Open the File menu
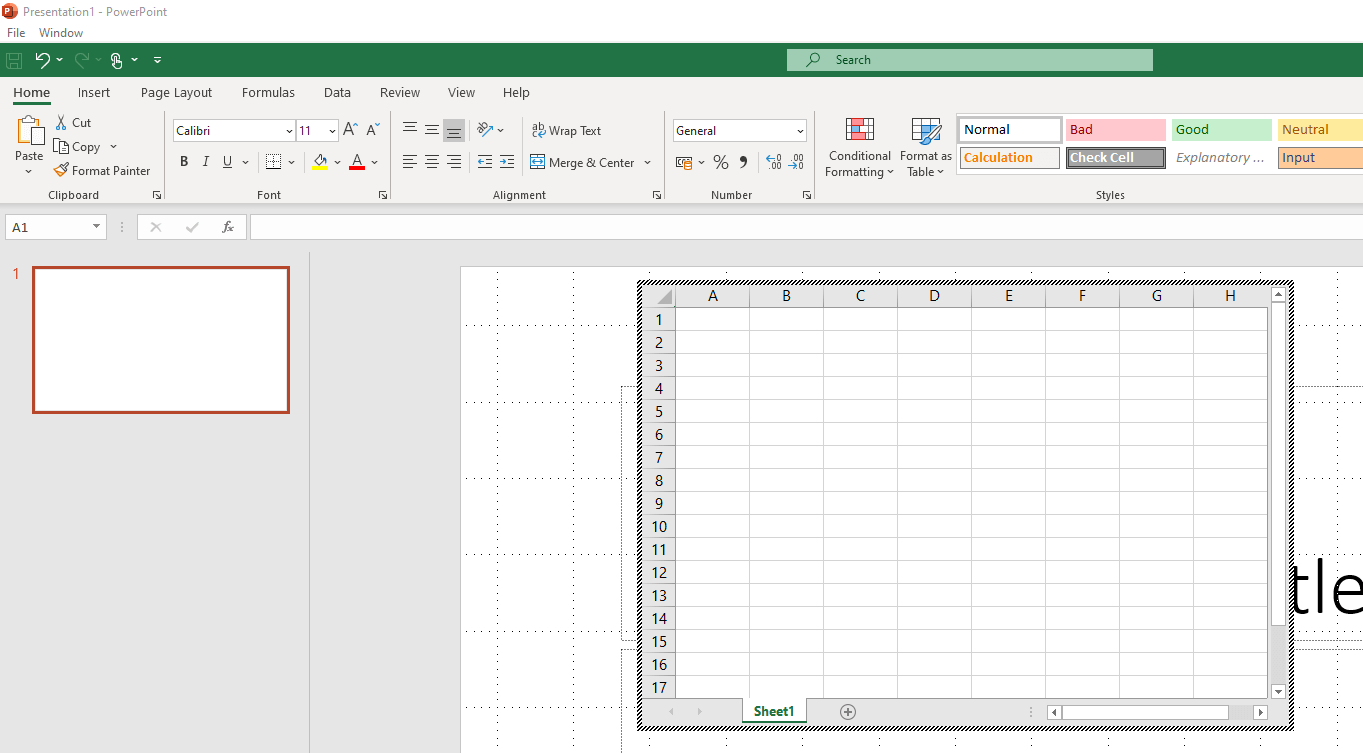 [15, 32]
